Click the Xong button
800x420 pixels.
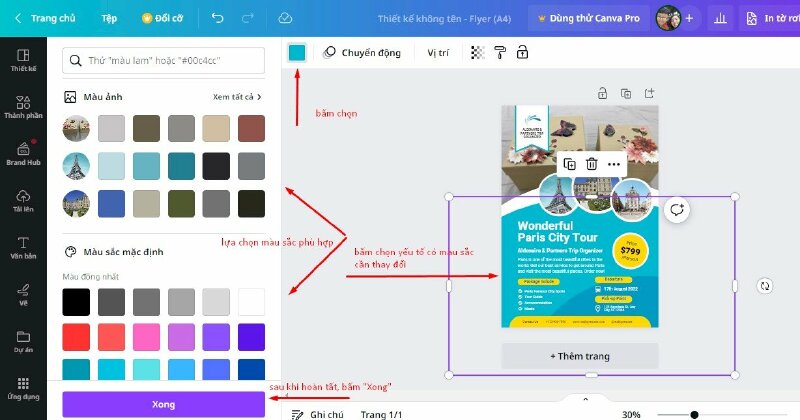pos(164,404)
